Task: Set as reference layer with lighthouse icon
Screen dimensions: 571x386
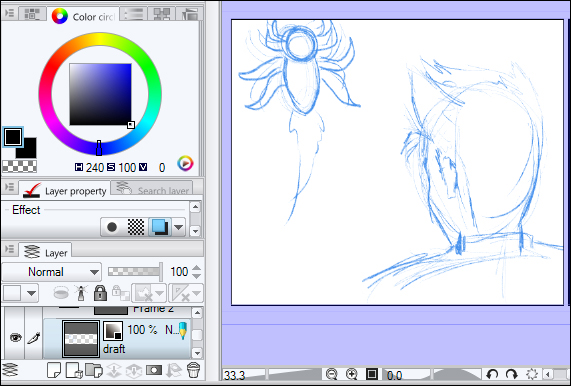Action: click(81, 293)
